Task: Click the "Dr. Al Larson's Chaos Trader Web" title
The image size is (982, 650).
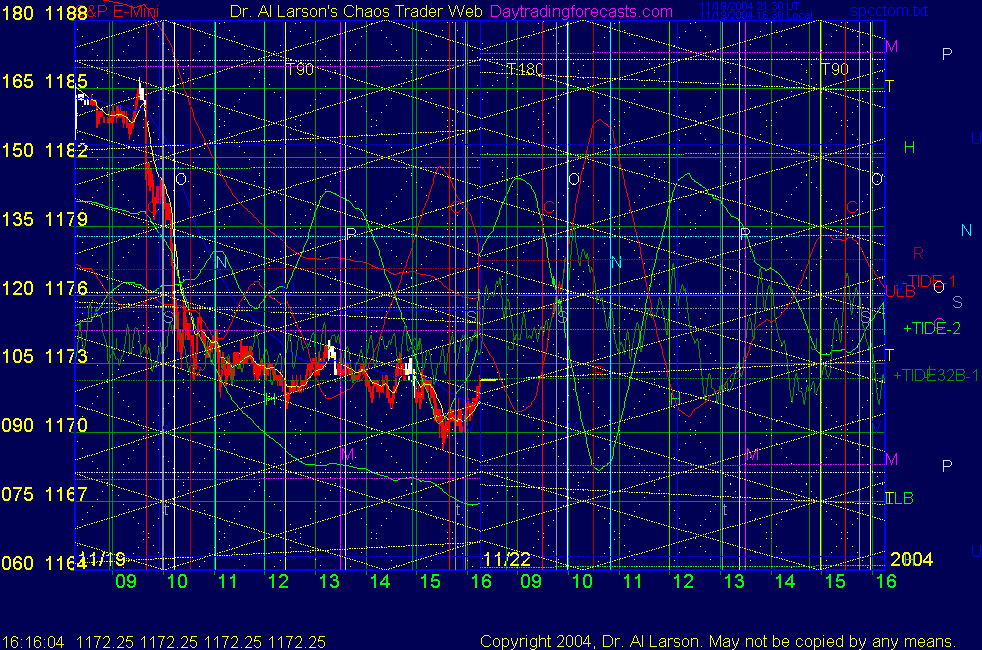Action: tap(356, 11)
